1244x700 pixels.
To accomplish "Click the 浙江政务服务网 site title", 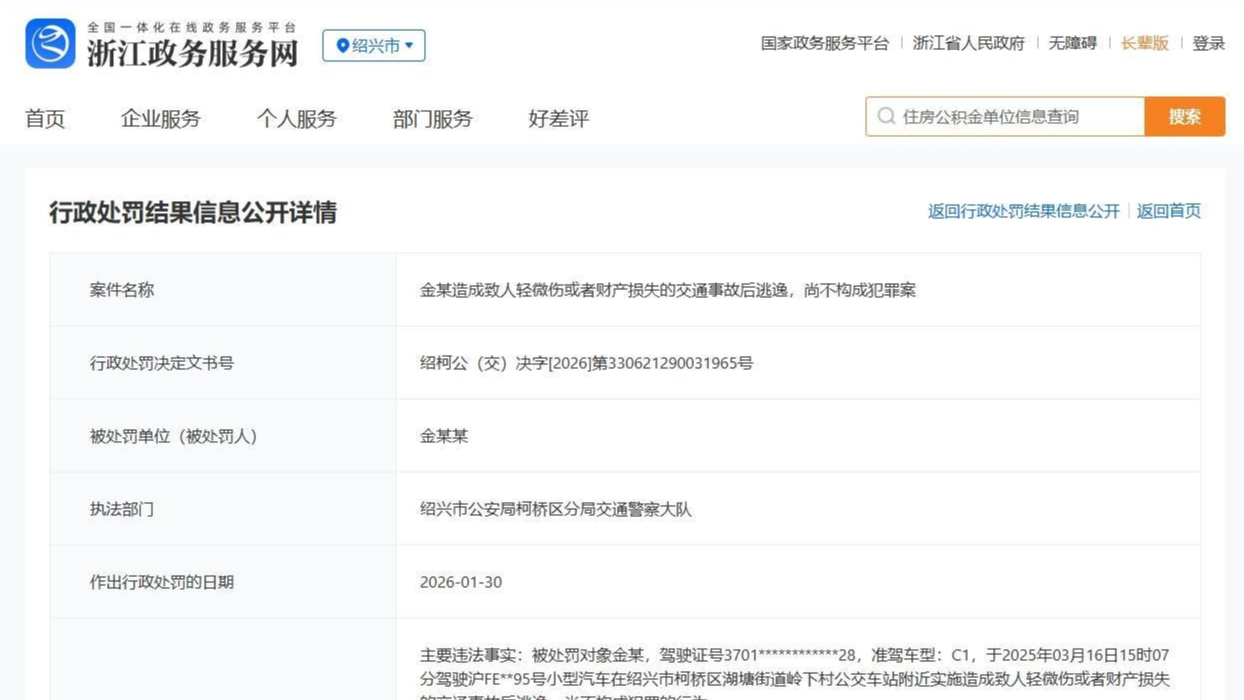I will pyautogui.click(x=192, y=52).
